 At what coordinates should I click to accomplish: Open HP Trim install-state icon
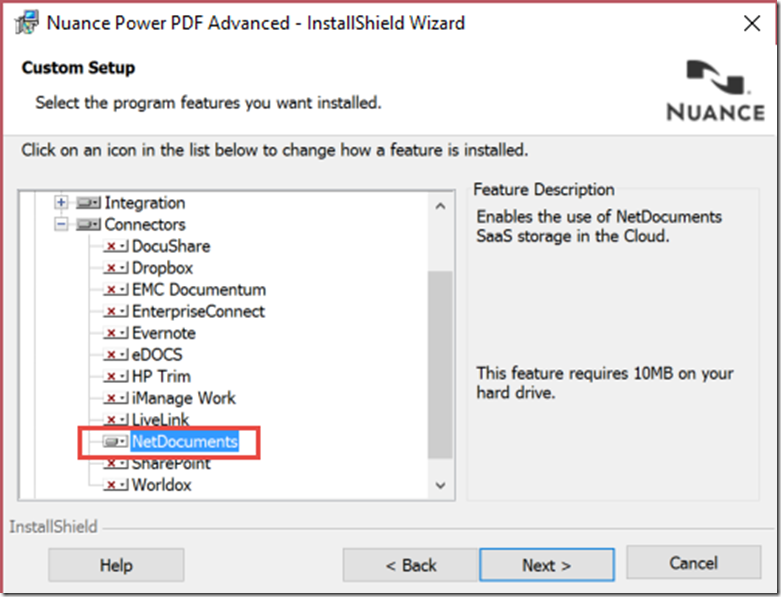pyautogui.click(x=116, y=376)
